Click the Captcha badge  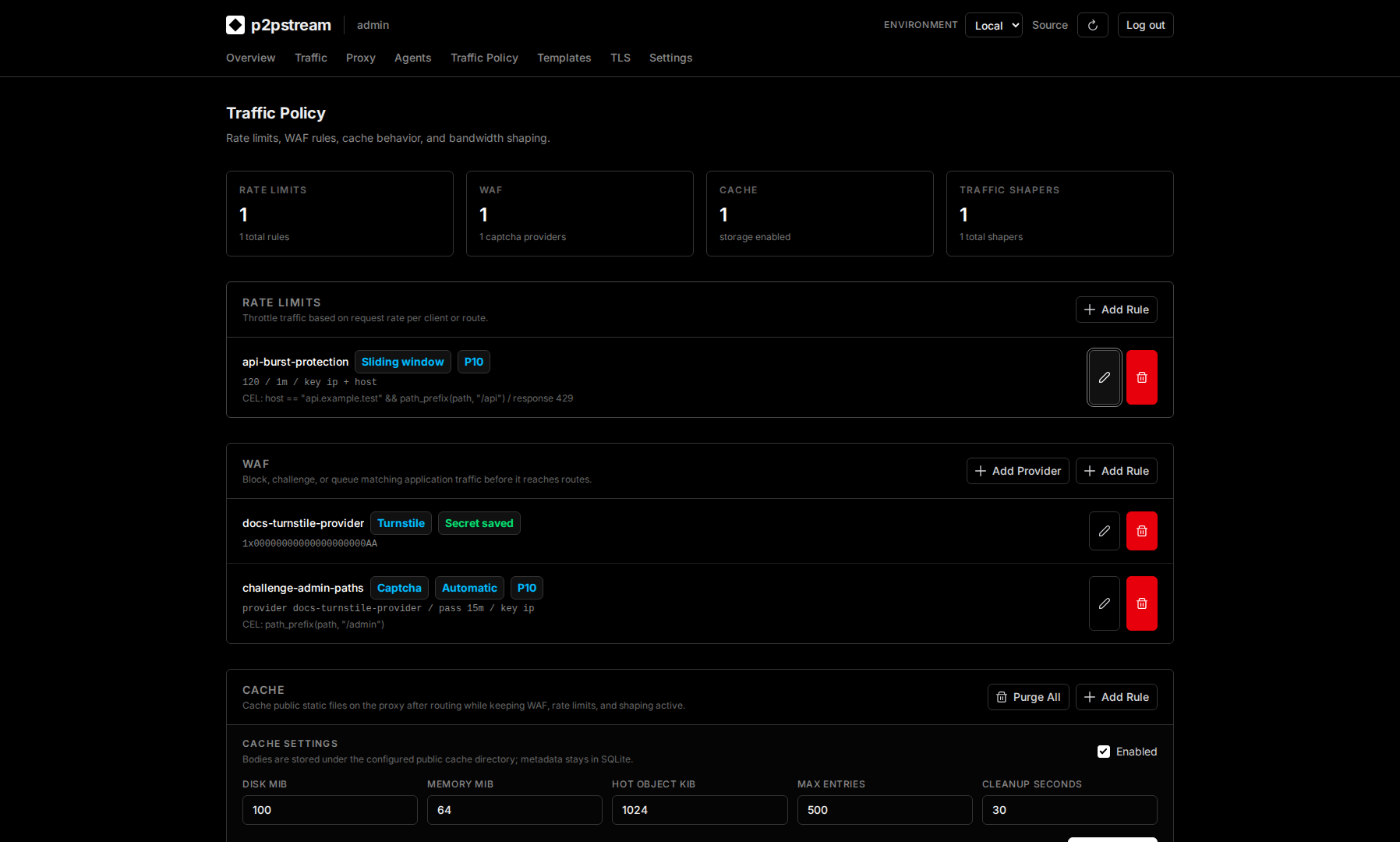(x=399, y=588)
